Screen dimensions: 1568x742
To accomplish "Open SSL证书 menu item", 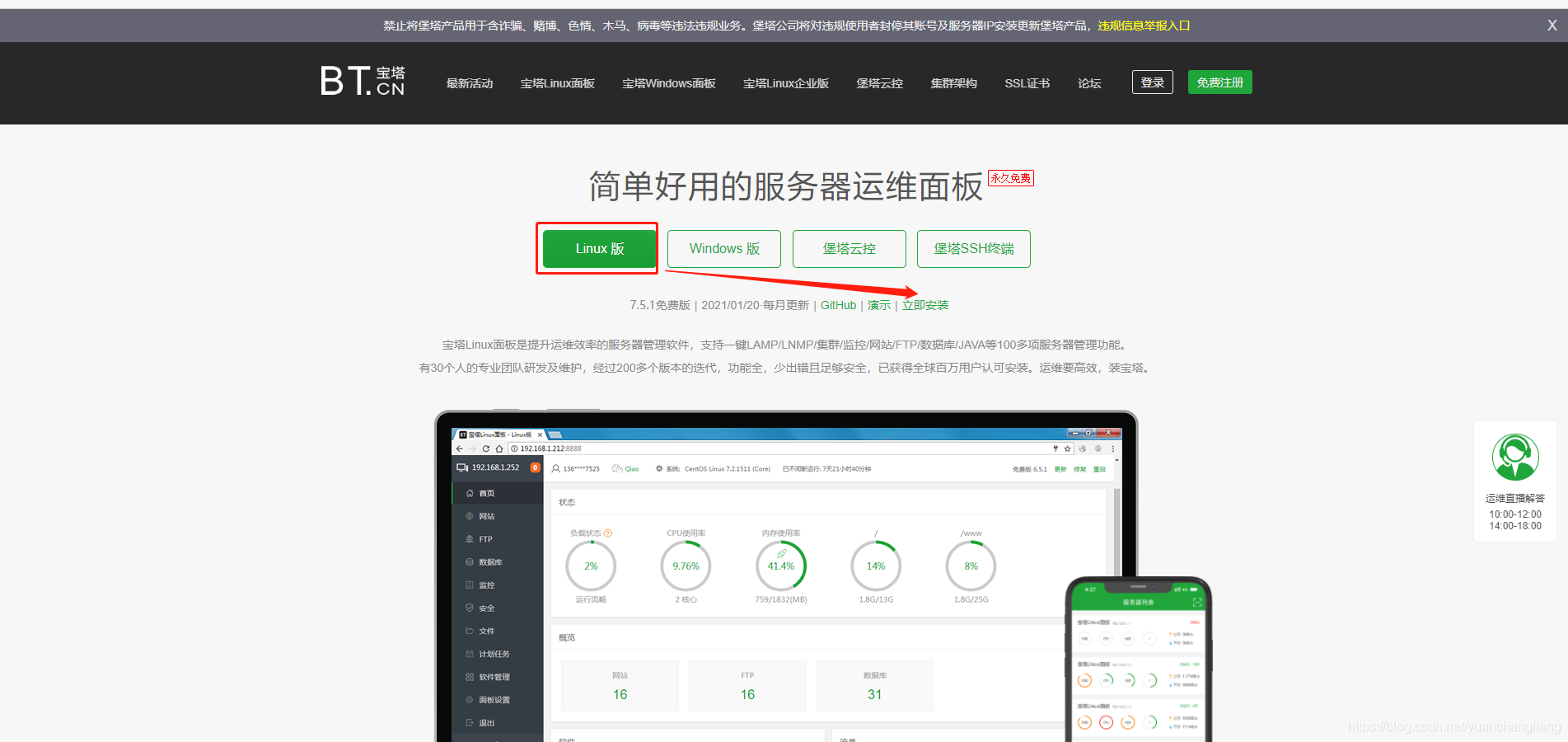I will (x=1027, y=83).
